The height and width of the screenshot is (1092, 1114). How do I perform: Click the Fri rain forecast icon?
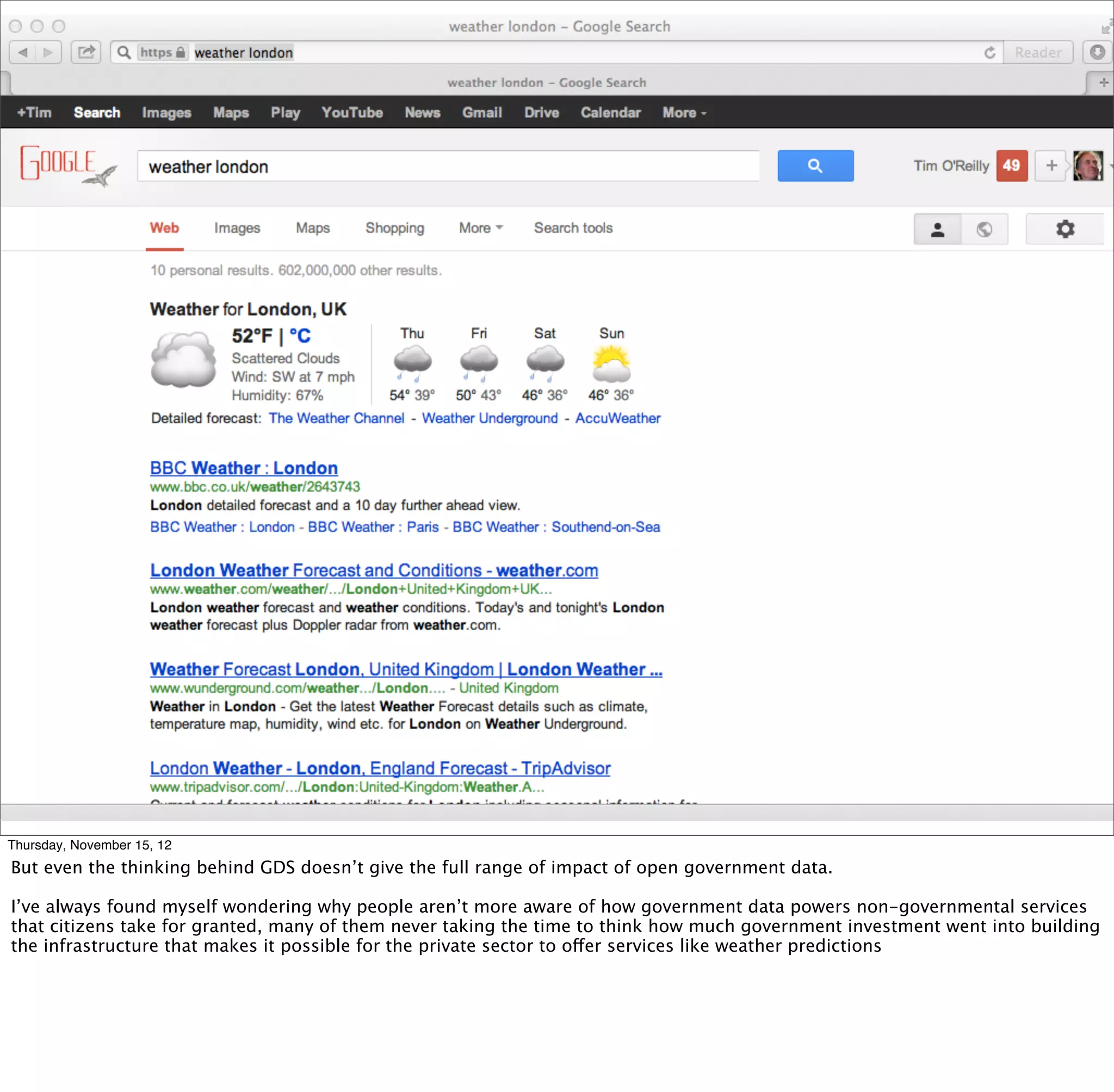click(x=479, y=364)
